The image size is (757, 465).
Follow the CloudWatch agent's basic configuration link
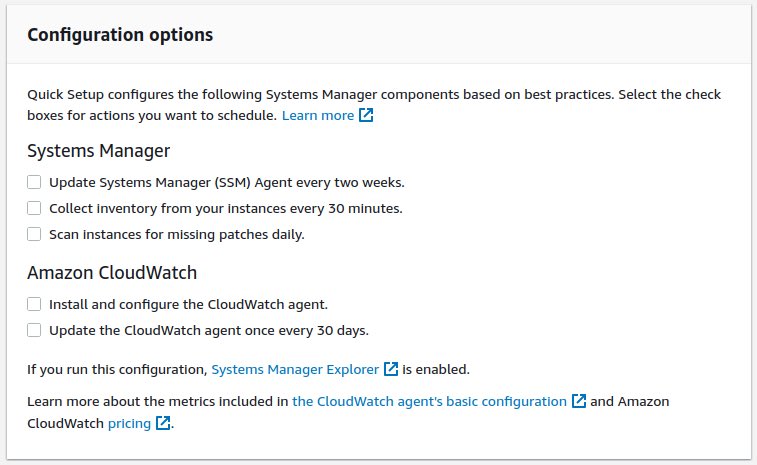click(429, 401)
